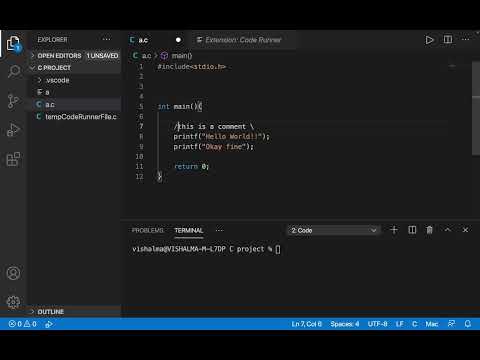This screenshot has height=360, width=480.
Task: Run code with the play button
Action: coord(429,40)
